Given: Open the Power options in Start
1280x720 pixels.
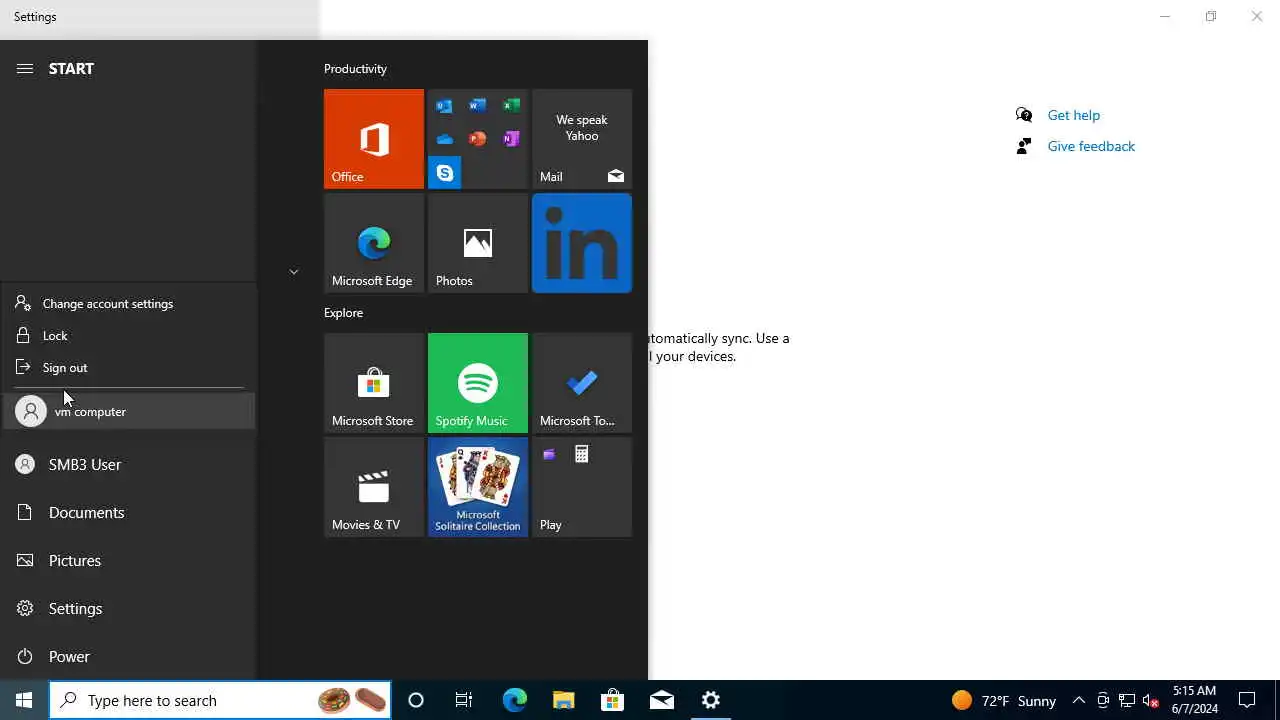Looking at the screenshot, I should (128, 656).
